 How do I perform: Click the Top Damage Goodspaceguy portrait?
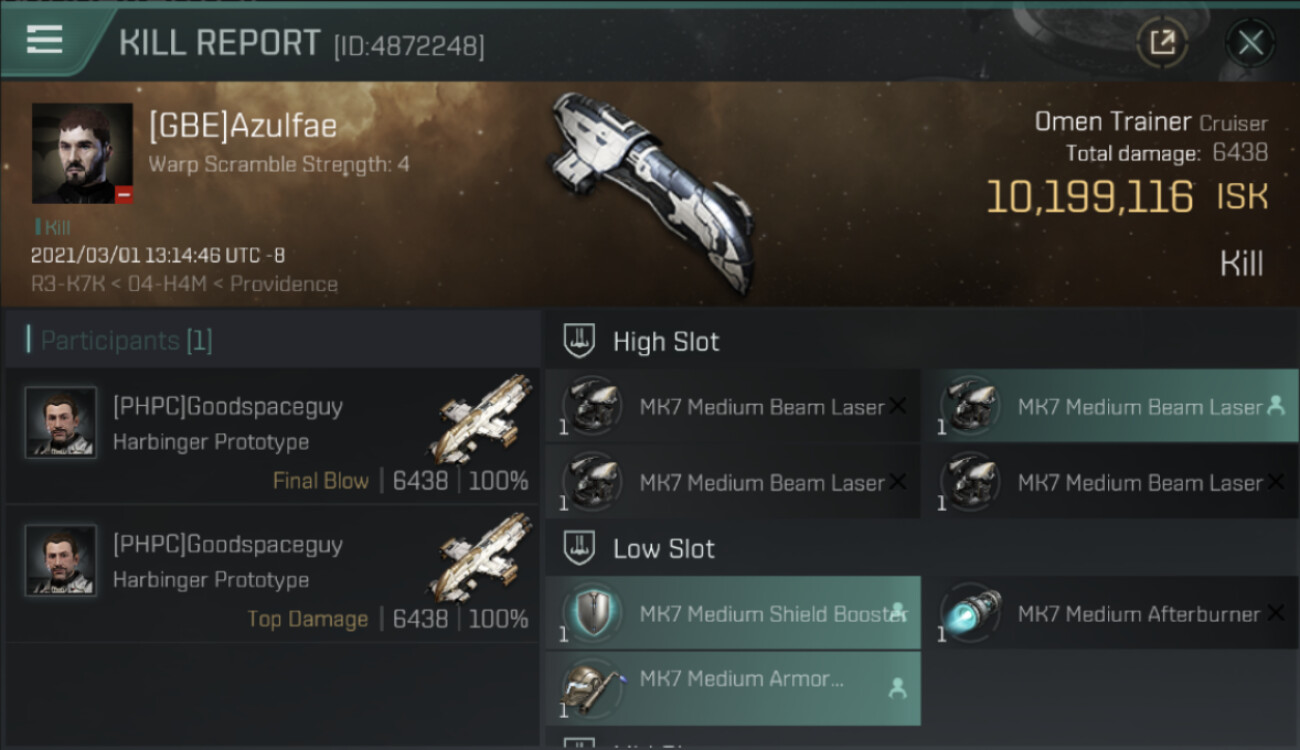61,561
